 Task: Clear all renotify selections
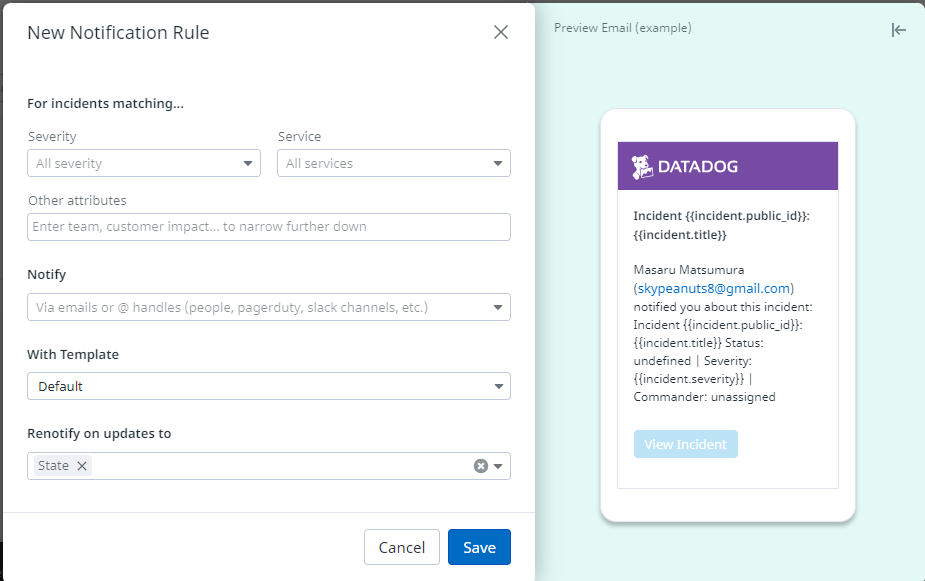[480, 466]
